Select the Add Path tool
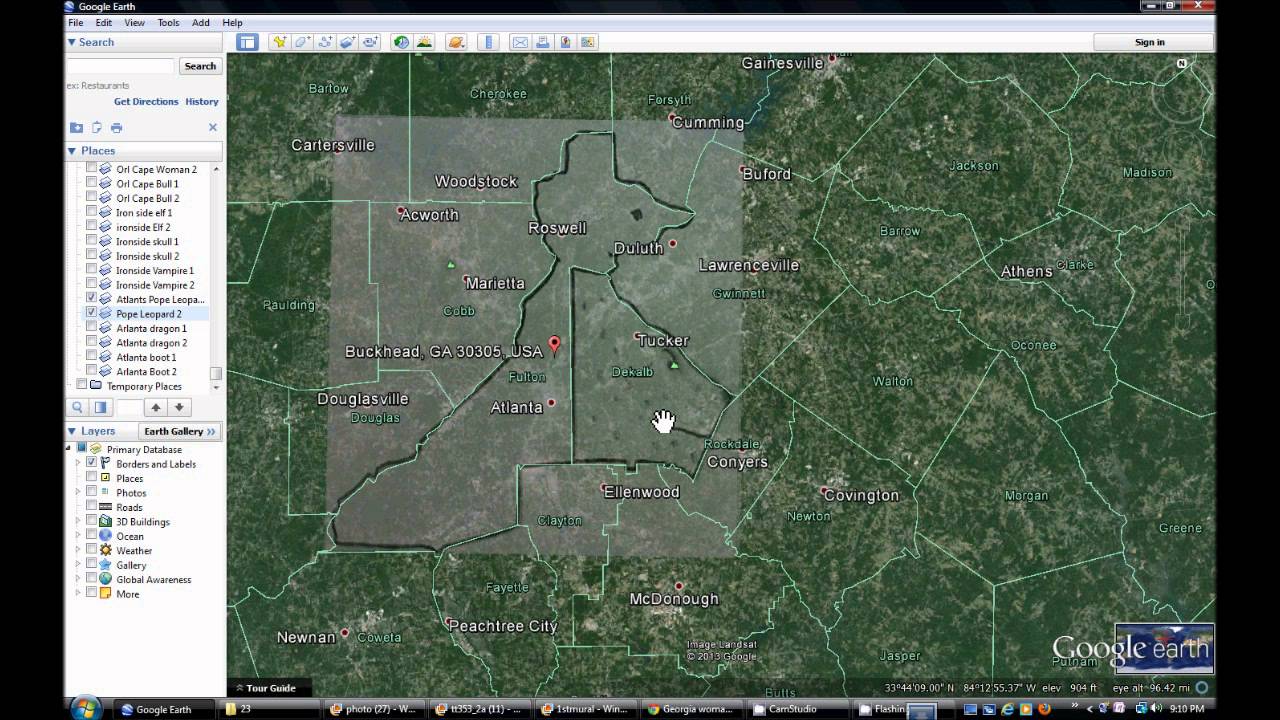The image size is (1280, 720). click(325, 42)
